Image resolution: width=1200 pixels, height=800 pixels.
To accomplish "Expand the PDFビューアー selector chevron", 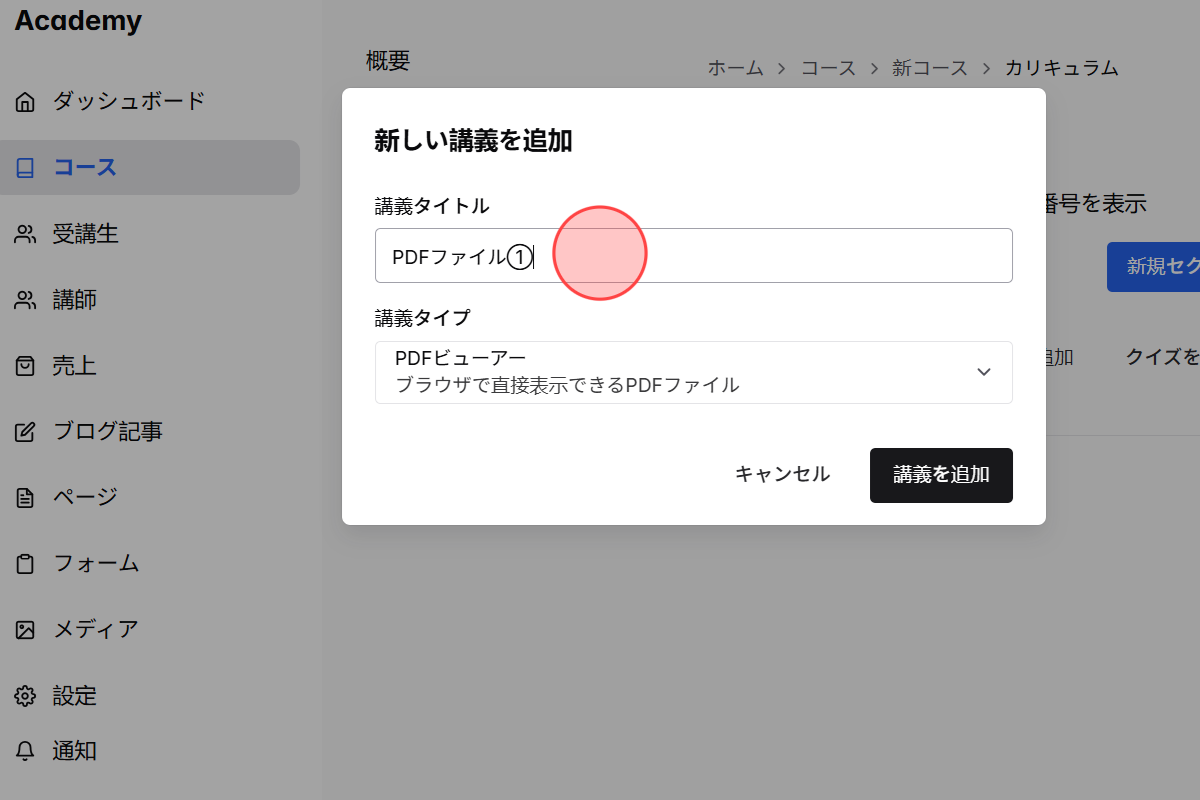I will pos(982,371).
